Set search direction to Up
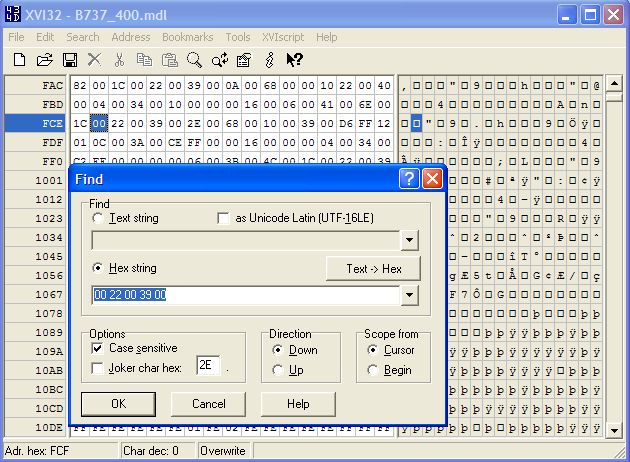Viewport: 630px width, 462px height. click(x=279, y=370)
